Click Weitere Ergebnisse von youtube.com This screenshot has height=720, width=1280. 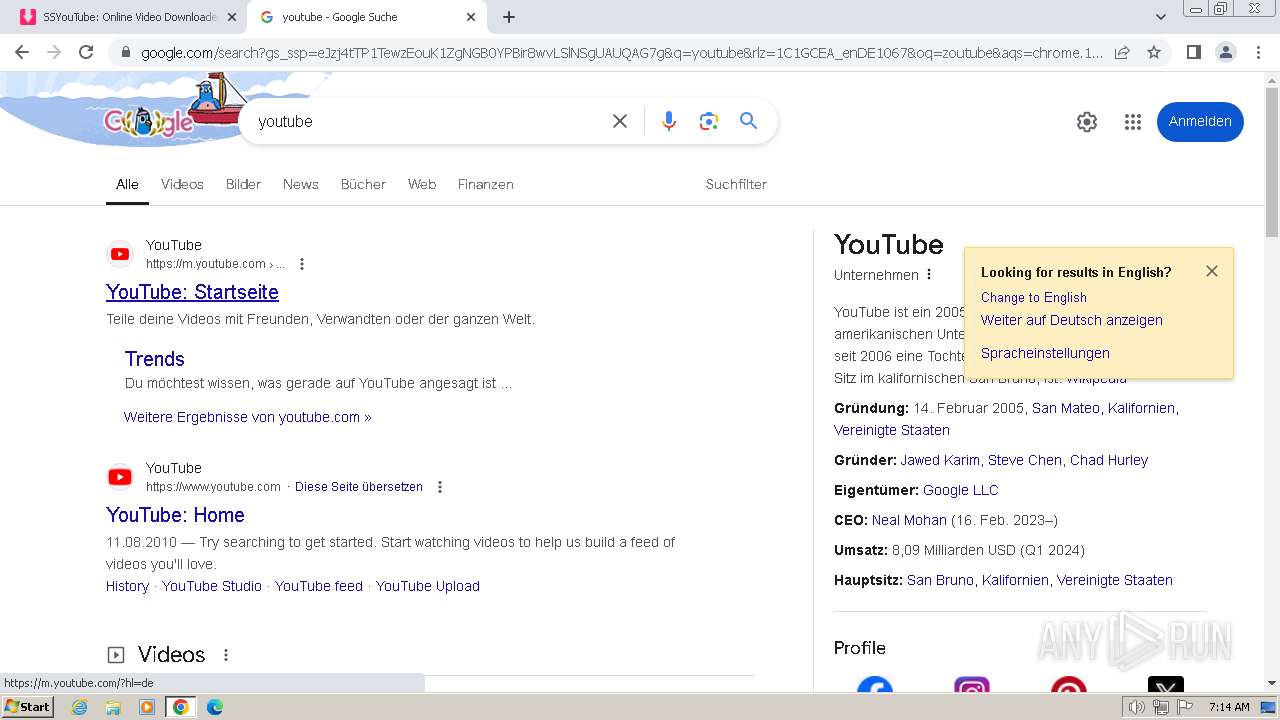[x=248, y=417]
